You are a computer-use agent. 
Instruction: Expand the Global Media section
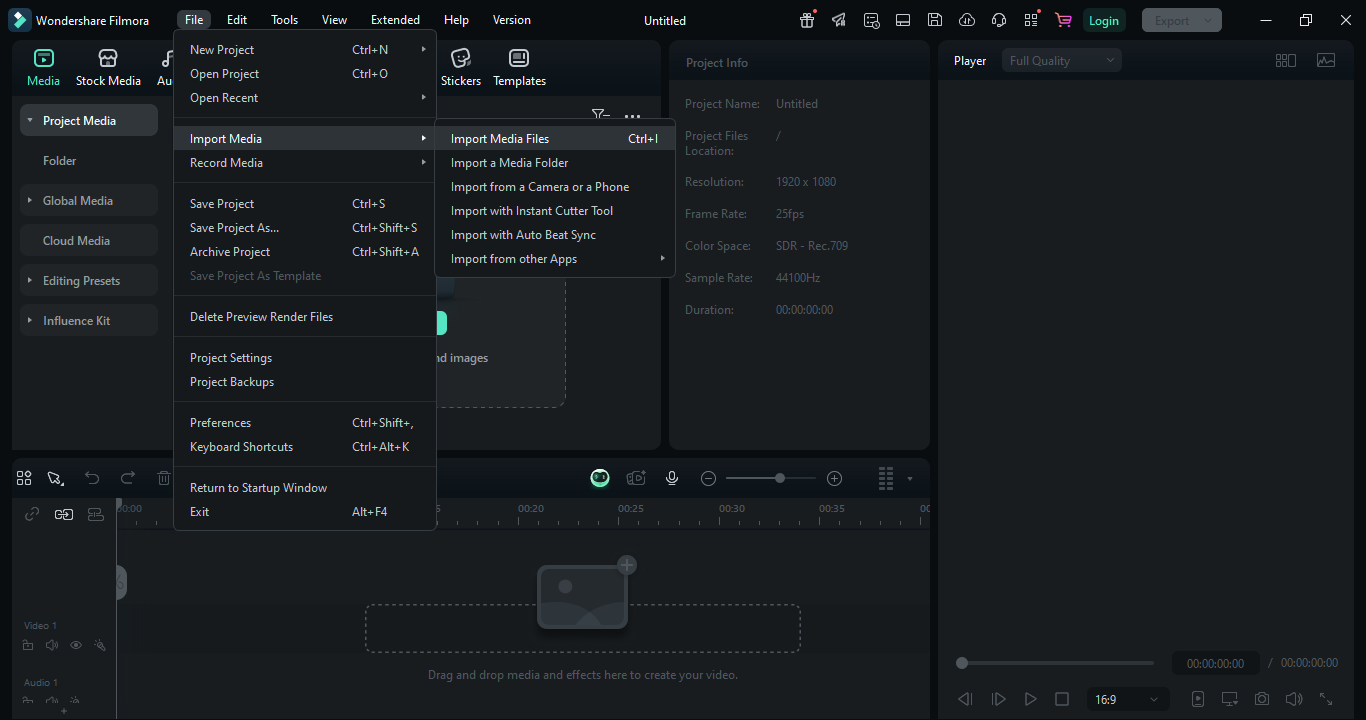pos(30,200)
